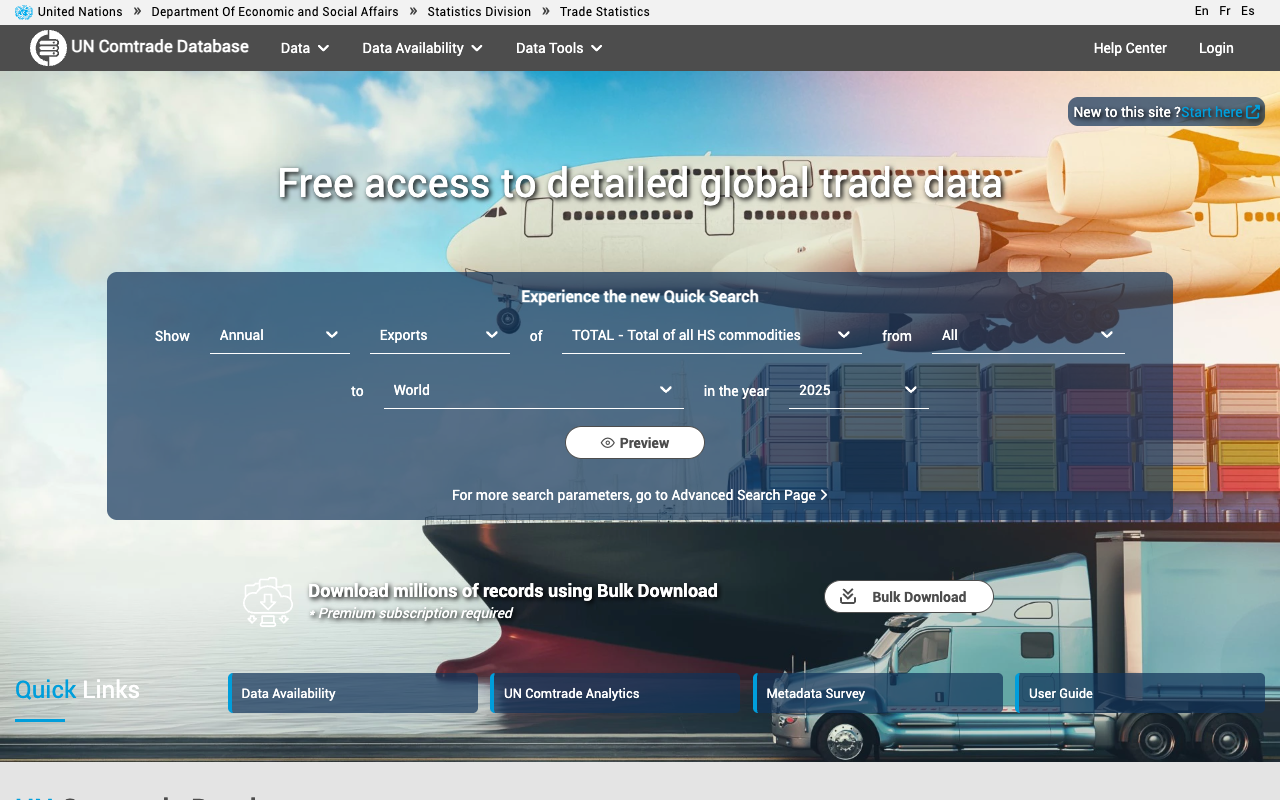Open the TOTAL HS commodities dropdown
Viewport: 1280px width, 800px height.
pos(711,335)
